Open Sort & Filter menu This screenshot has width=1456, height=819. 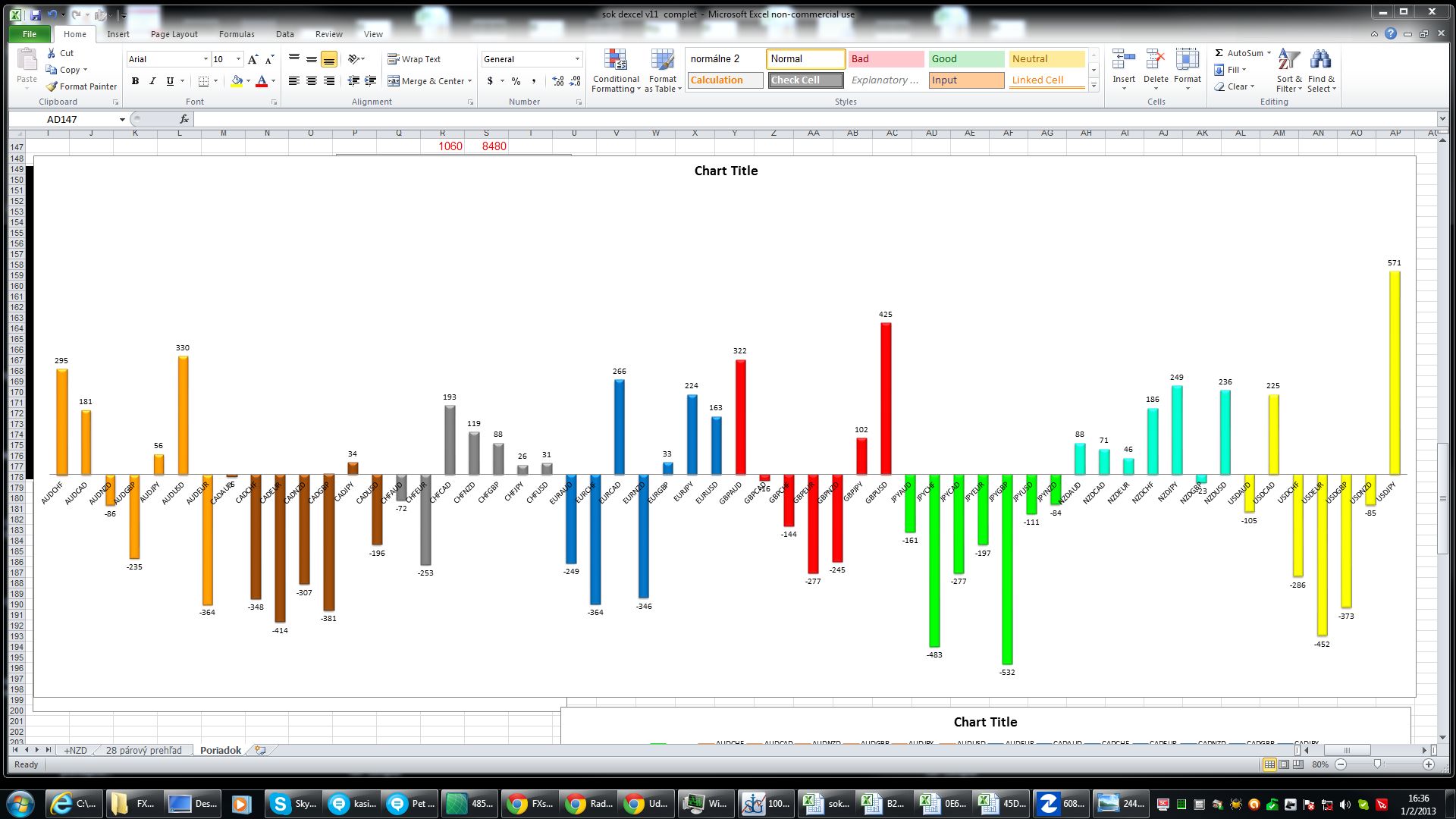coord(1288,71)
